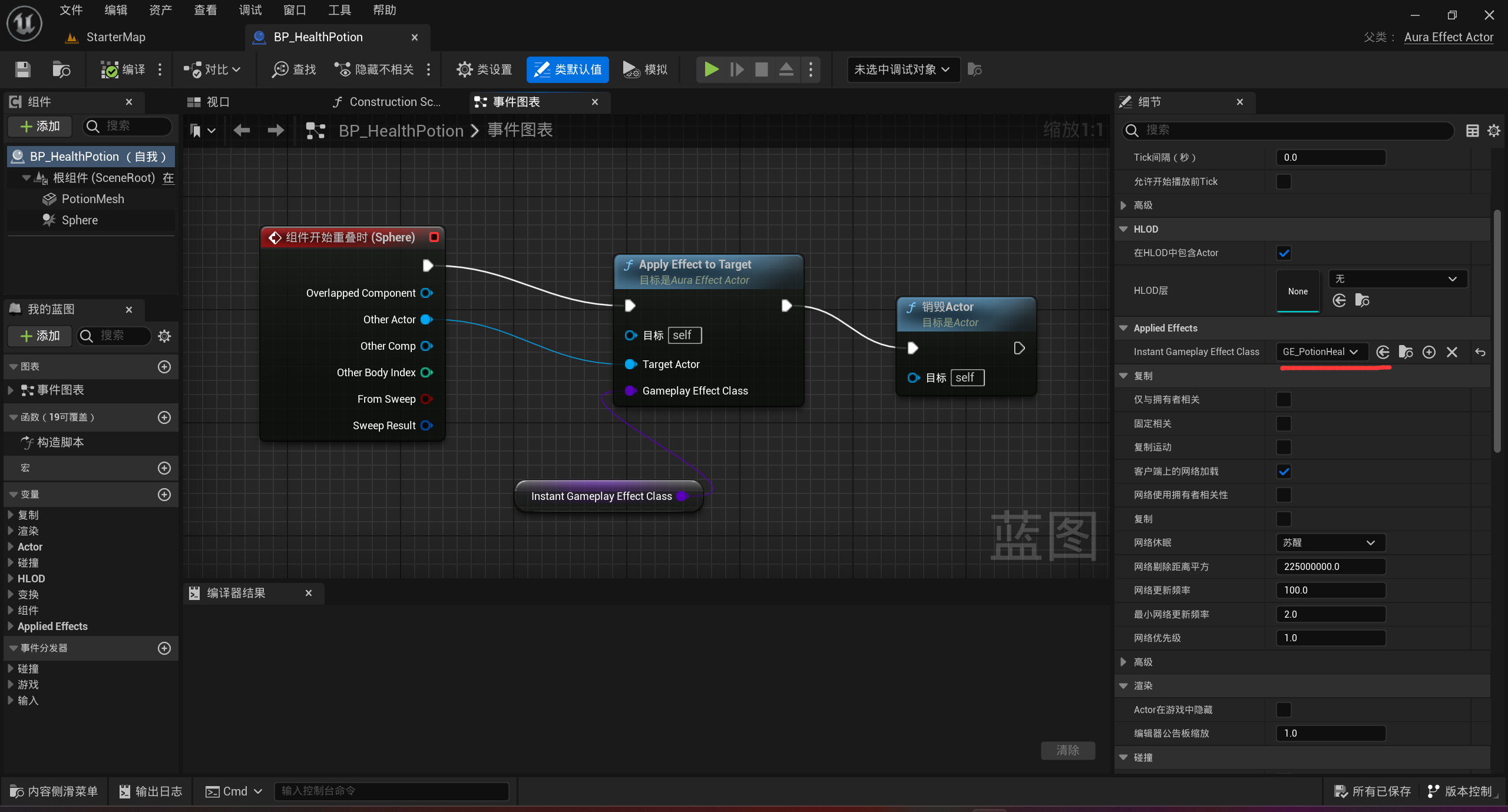Viewport: 1508px width, 812px height.
Task: Play the level with green play button
Action: pos(712,69)
